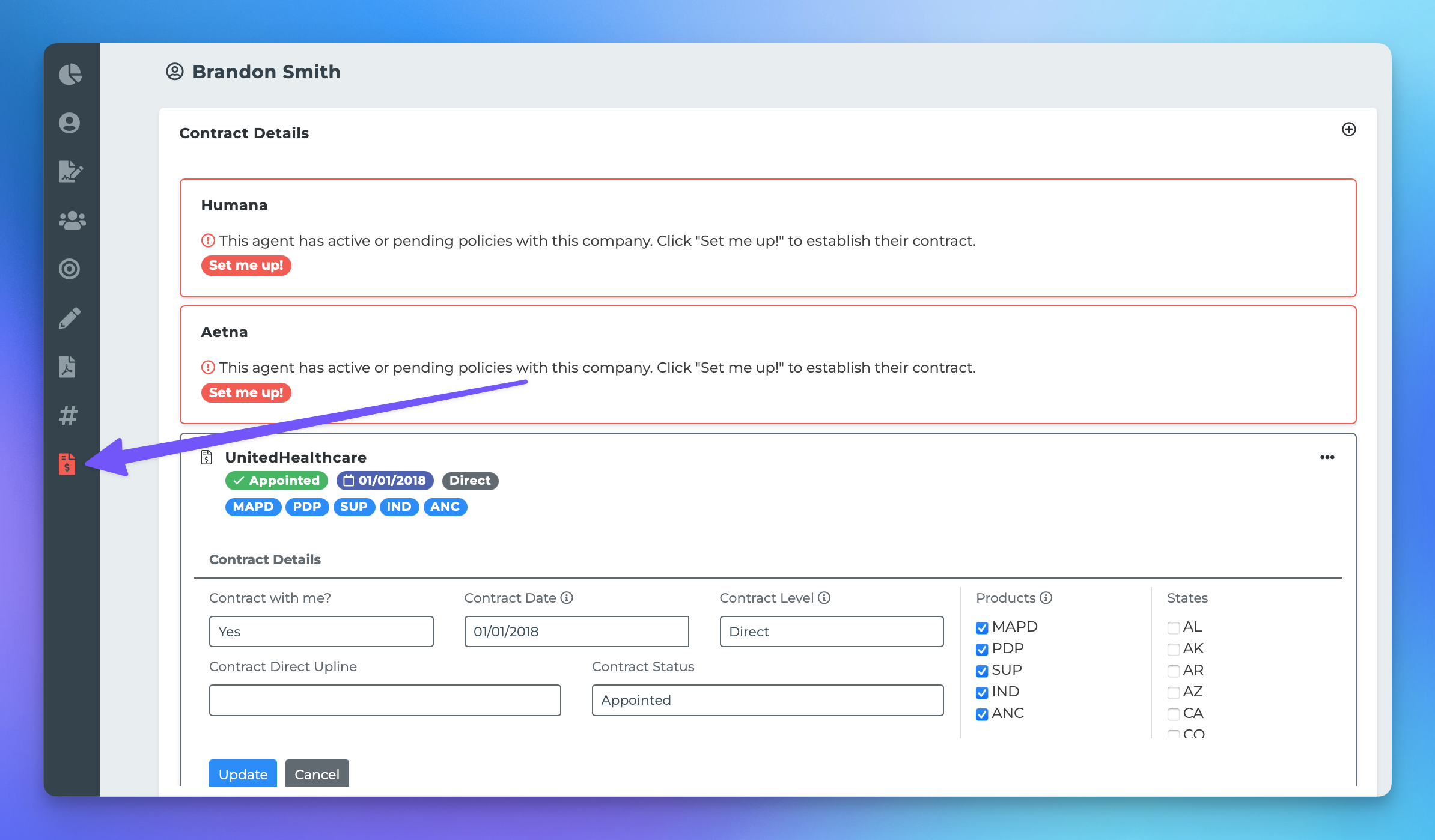Open the user profile sidebar icon

70,123
